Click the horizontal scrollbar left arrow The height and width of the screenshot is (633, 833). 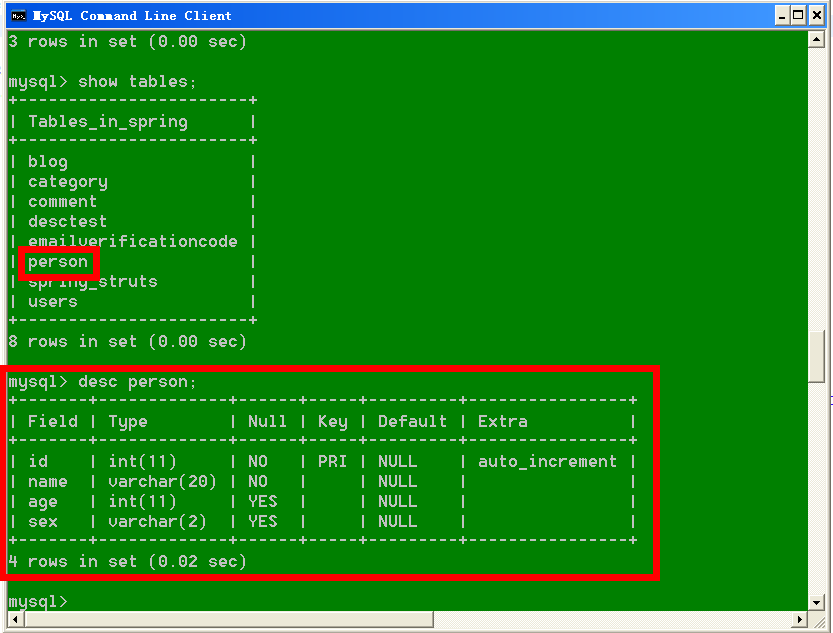click(x=15, y=619)
